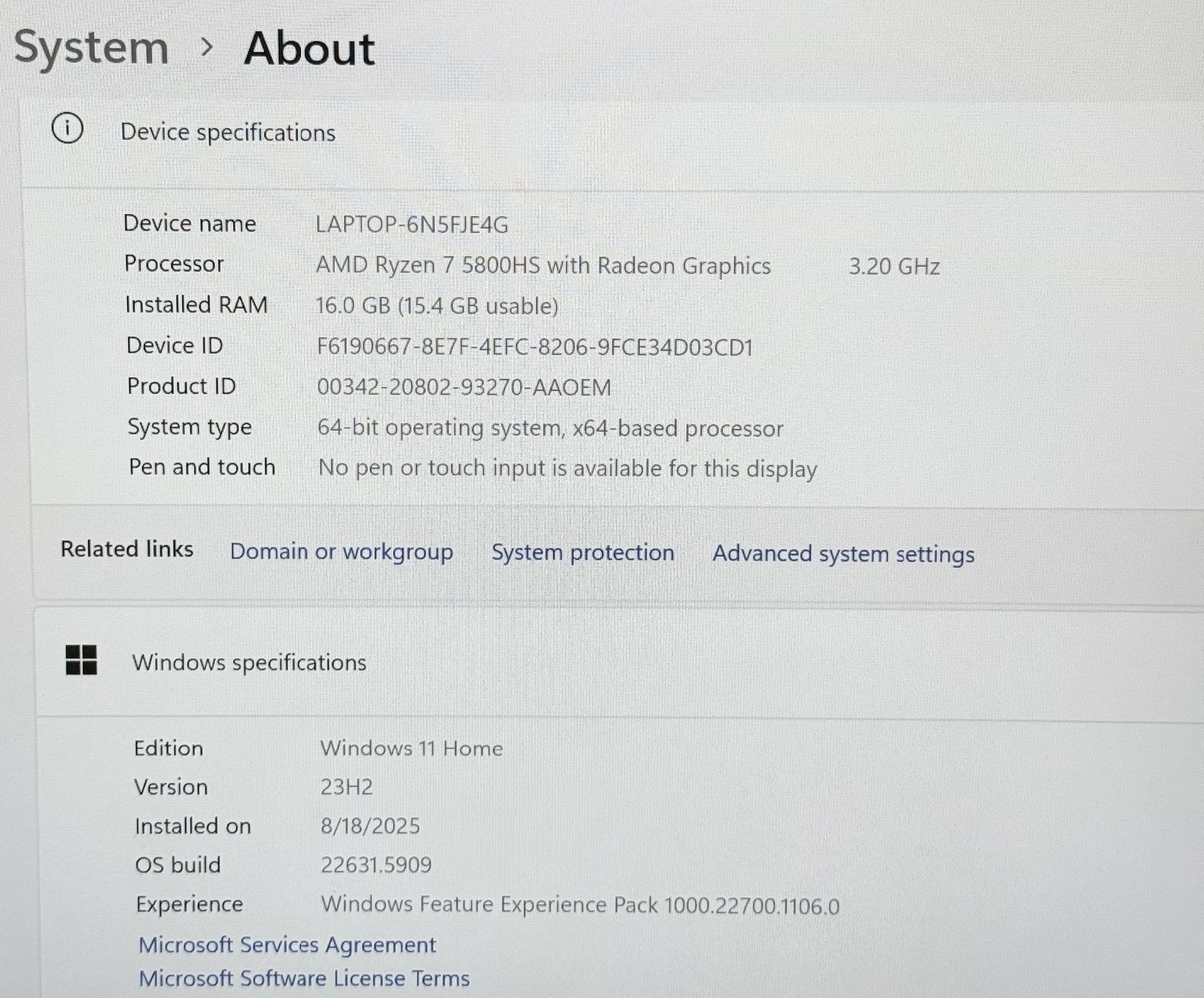Screen dimensions: 1204x998
Task: Click the Windows Feature Experience Pack text
Action: [579, 905]
